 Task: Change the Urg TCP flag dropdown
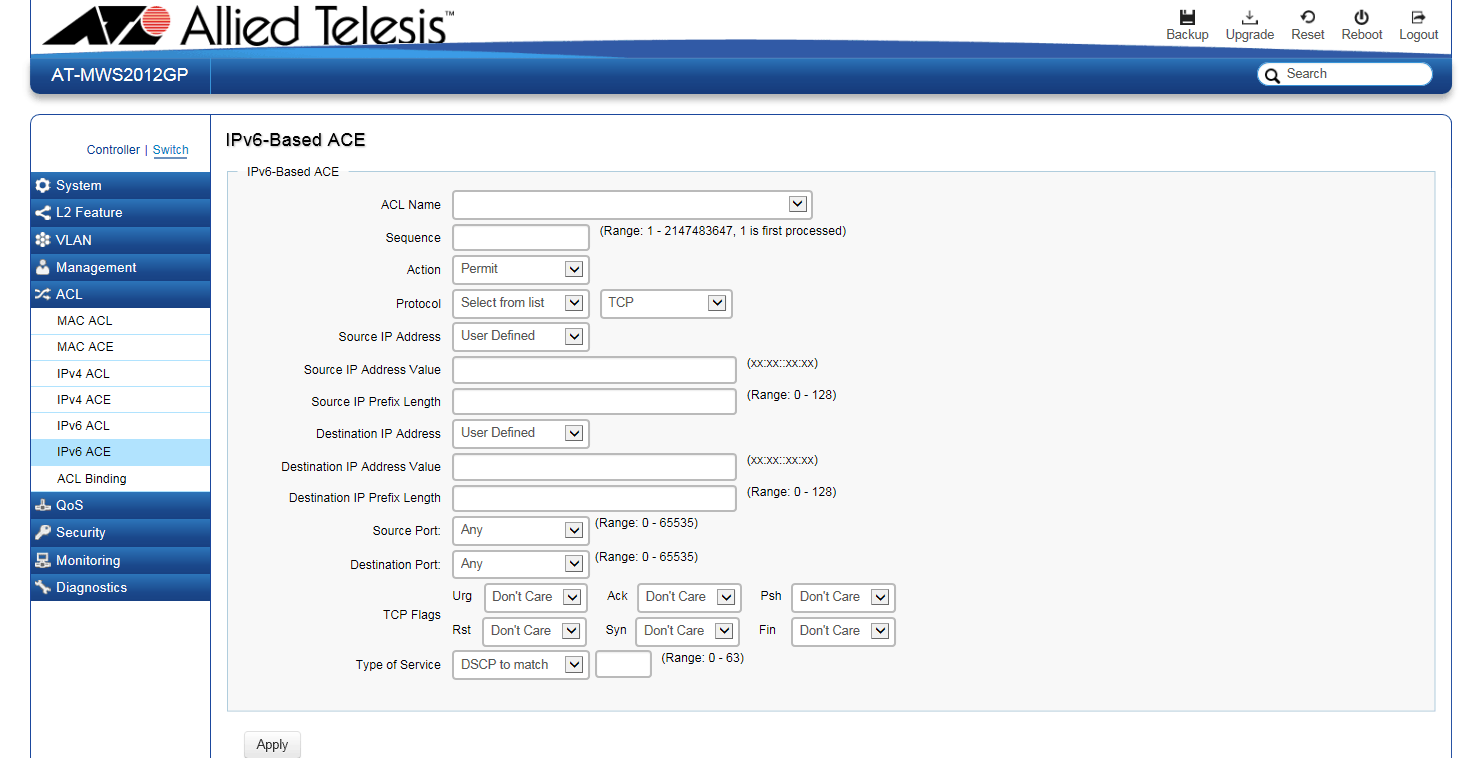tap(535, 598)
